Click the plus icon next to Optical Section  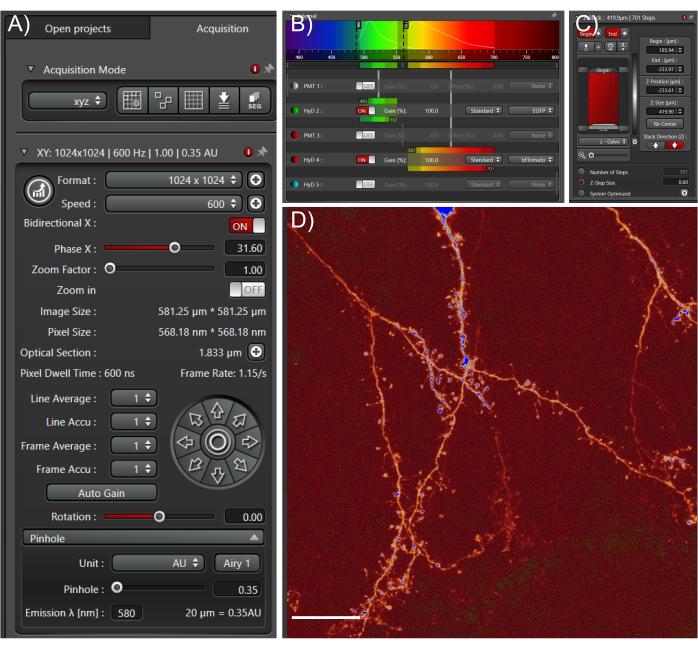click(256, 352)
